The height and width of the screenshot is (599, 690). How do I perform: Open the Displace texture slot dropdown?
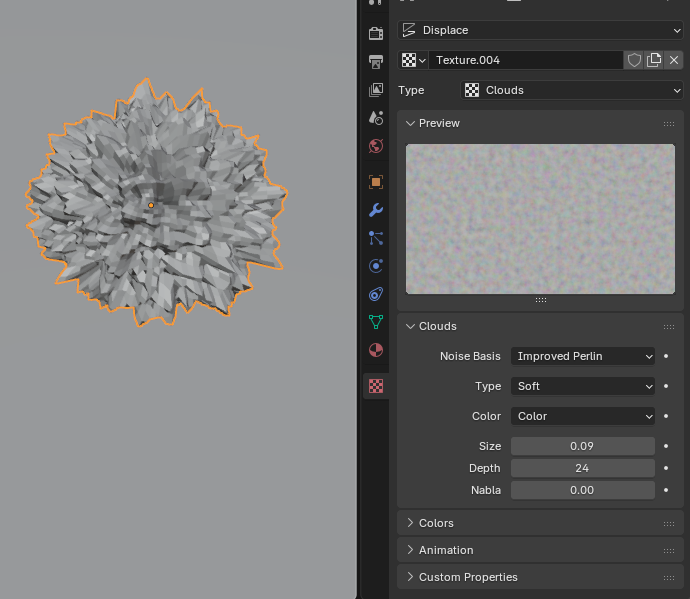(540, 30)
